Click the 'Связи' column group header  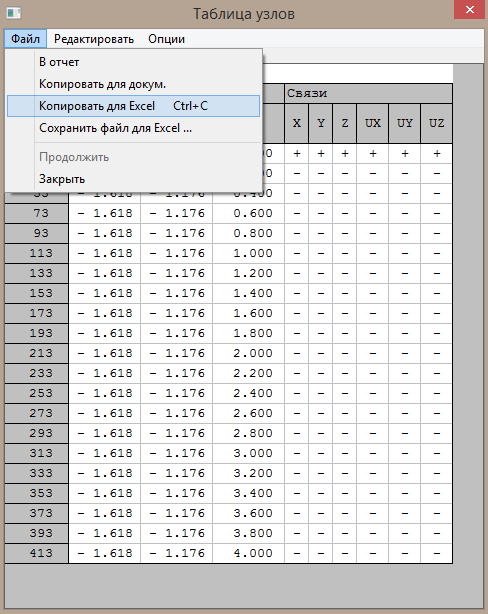368,93
